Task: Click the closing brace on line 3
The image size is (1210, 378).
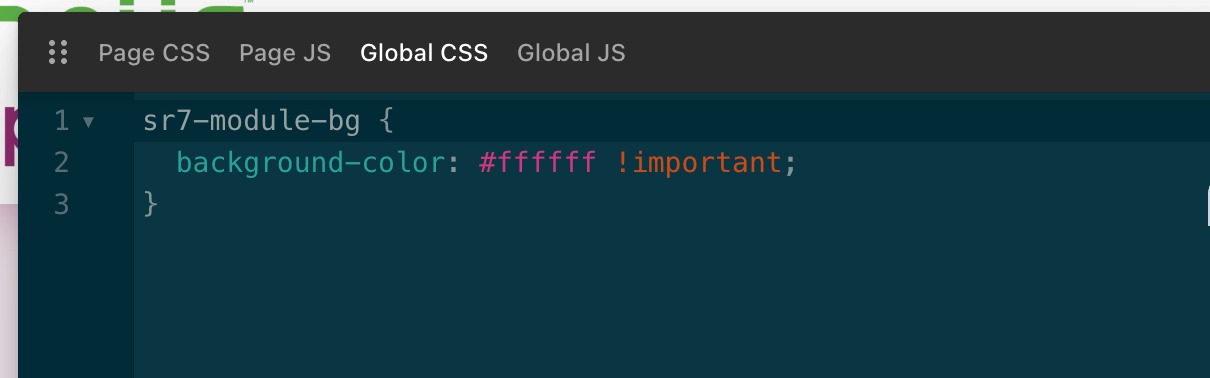Action: click(x=151, y=204)
